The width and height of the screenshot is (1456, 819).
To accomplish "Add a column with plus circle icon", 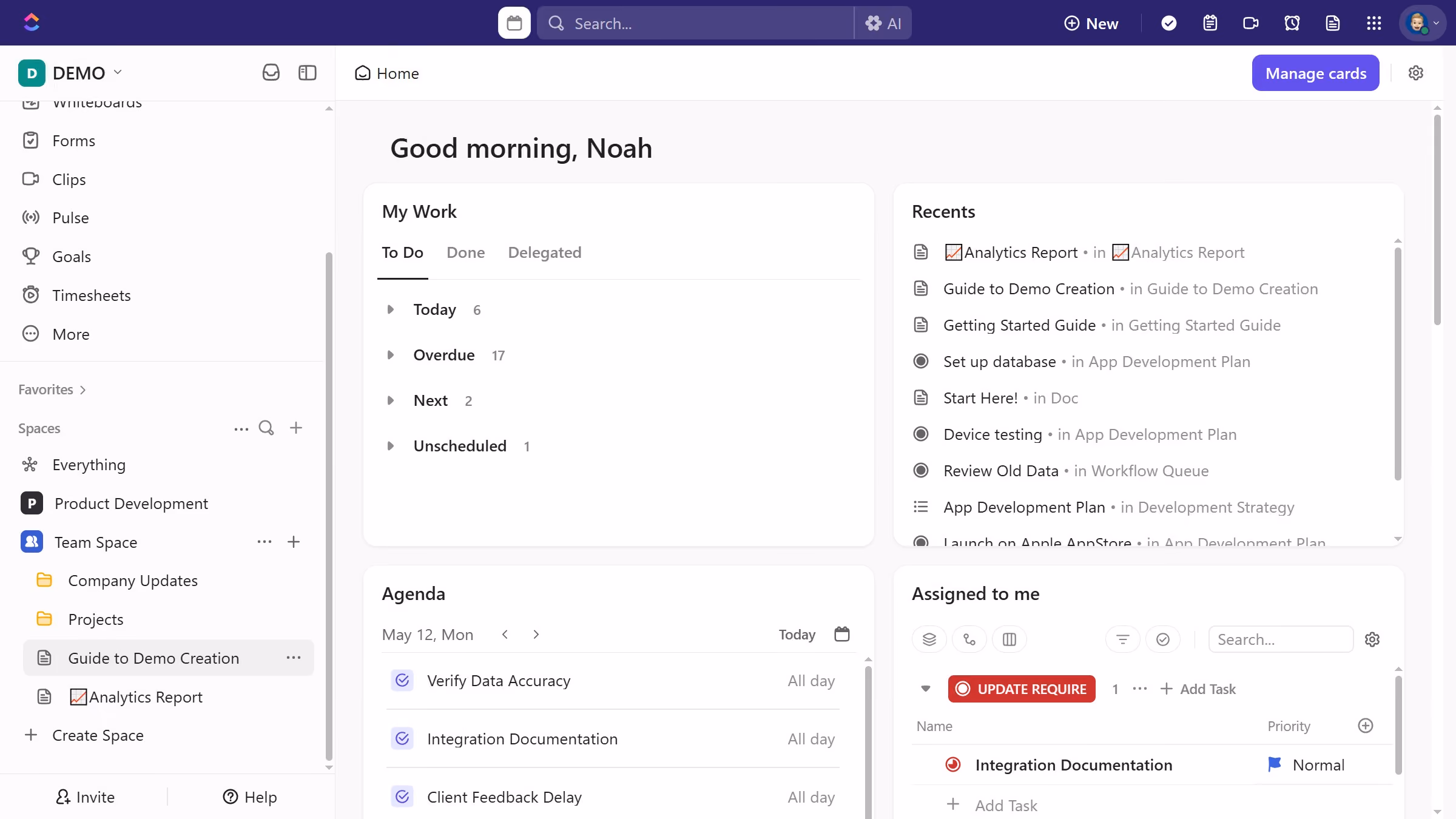I will (x=1365, y=726).
